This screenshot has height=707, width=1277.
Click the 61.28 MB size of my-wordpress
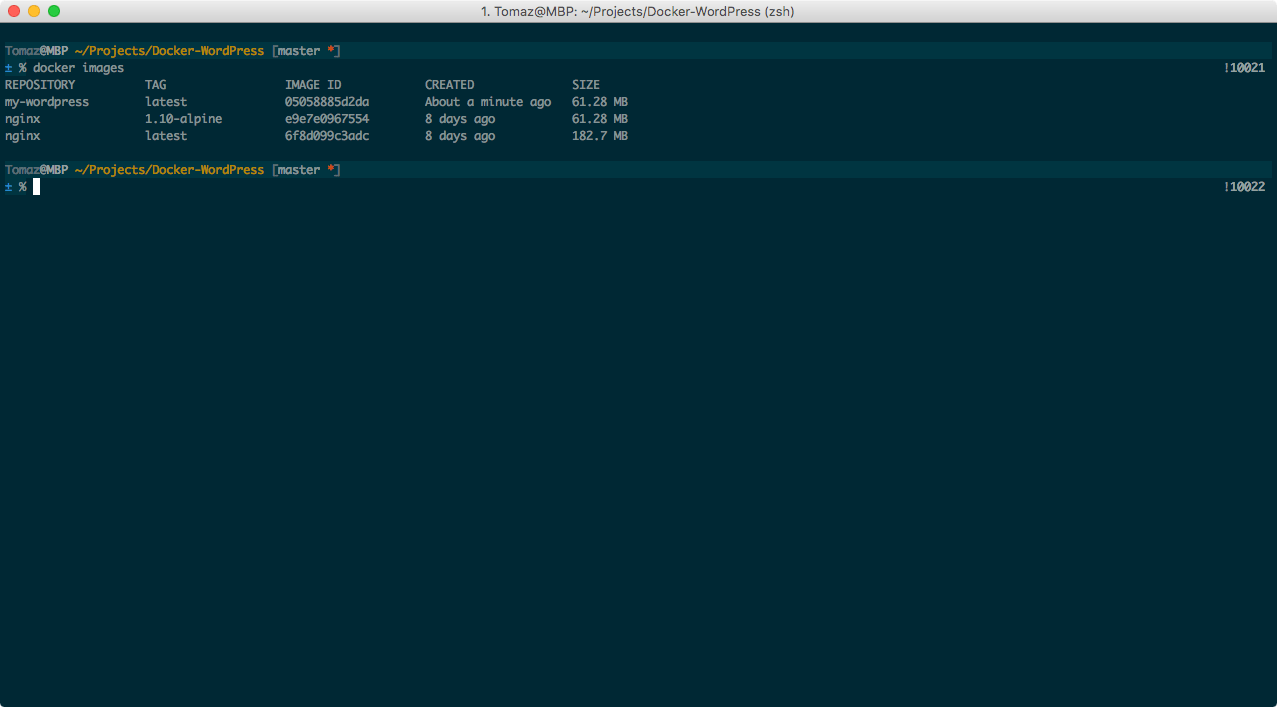(600, 102)
